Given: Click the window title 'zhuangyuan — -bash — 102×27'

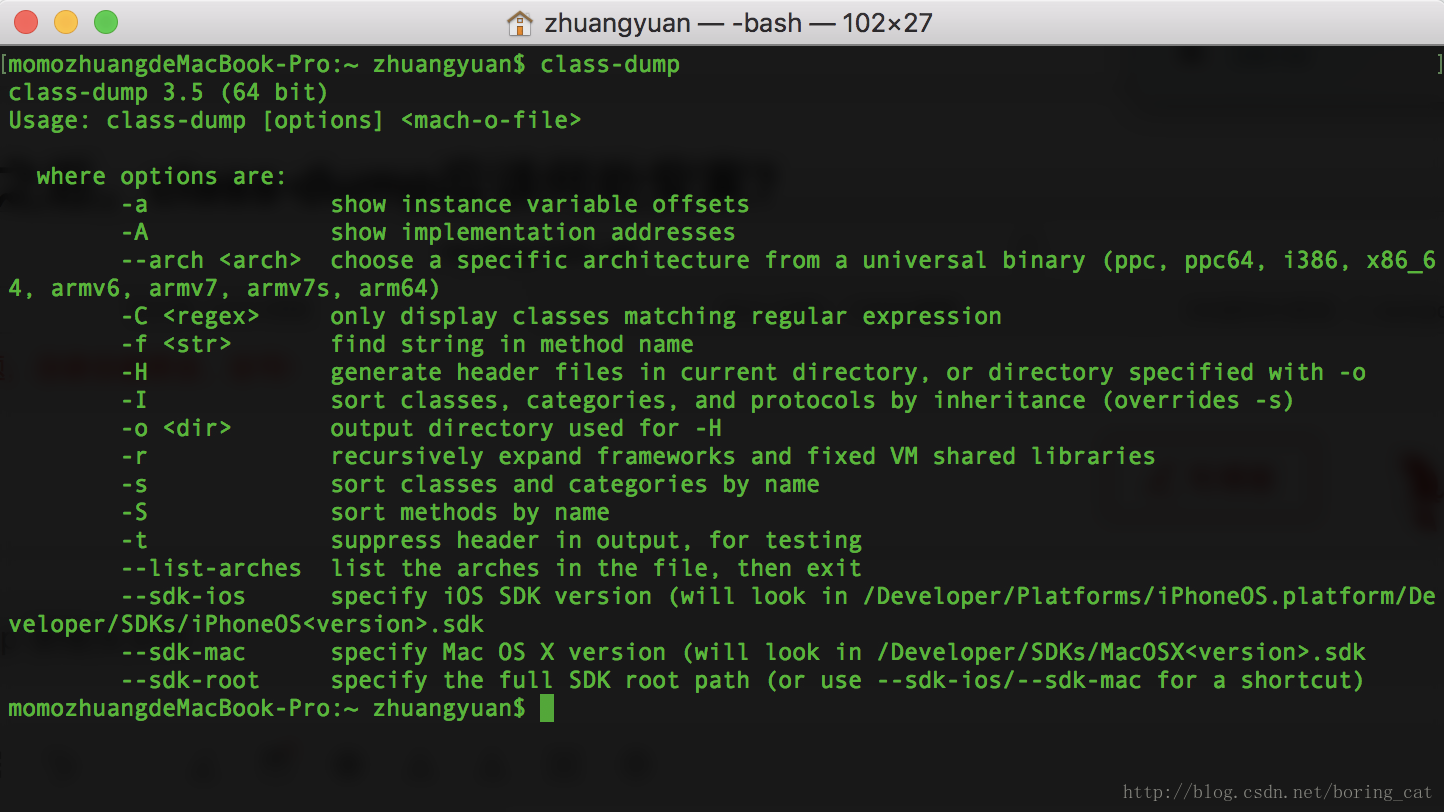Looking at the screenshot, I should [738, 22].
